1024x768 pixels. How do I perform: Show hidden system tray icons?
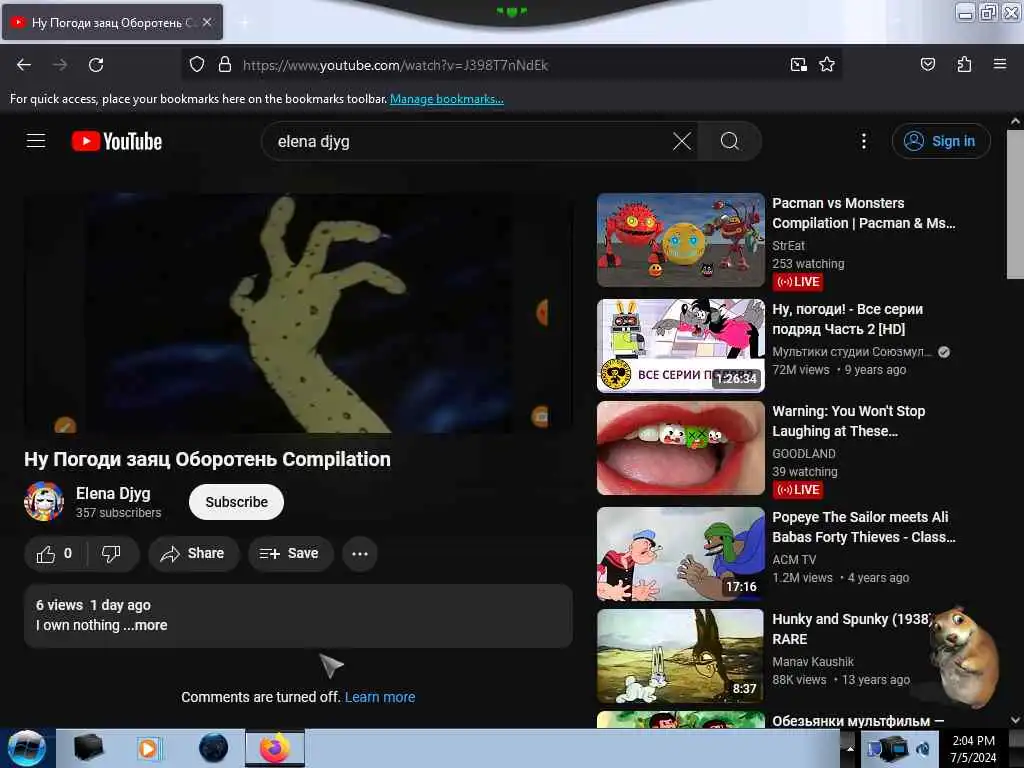coord(850,748)
